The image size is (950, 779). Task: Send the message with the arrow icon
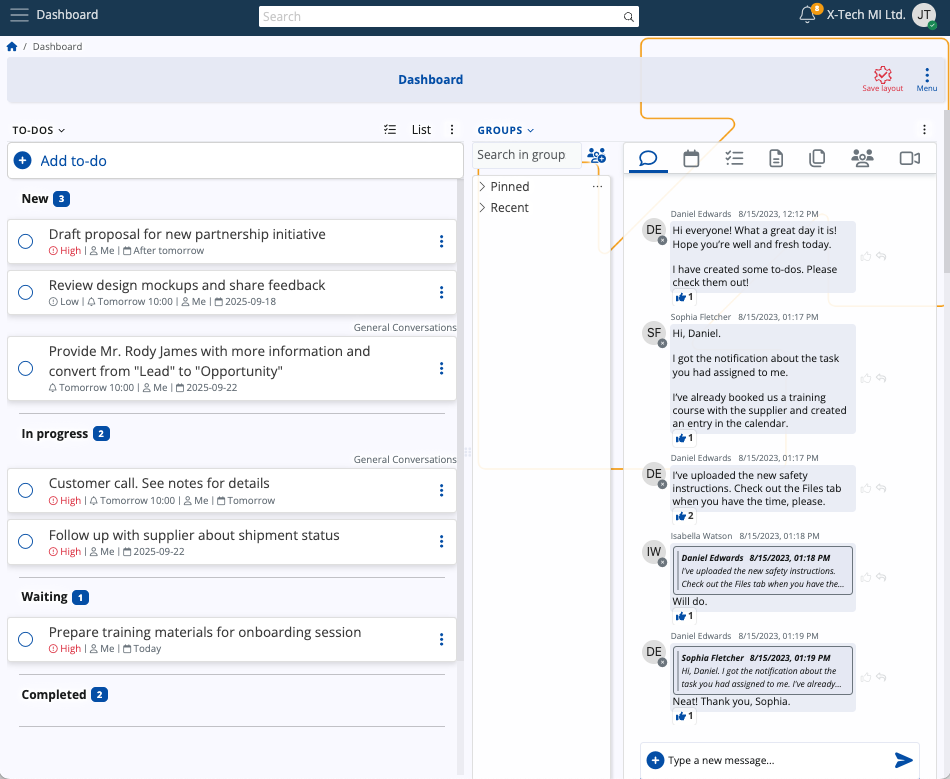coord(903,760)
